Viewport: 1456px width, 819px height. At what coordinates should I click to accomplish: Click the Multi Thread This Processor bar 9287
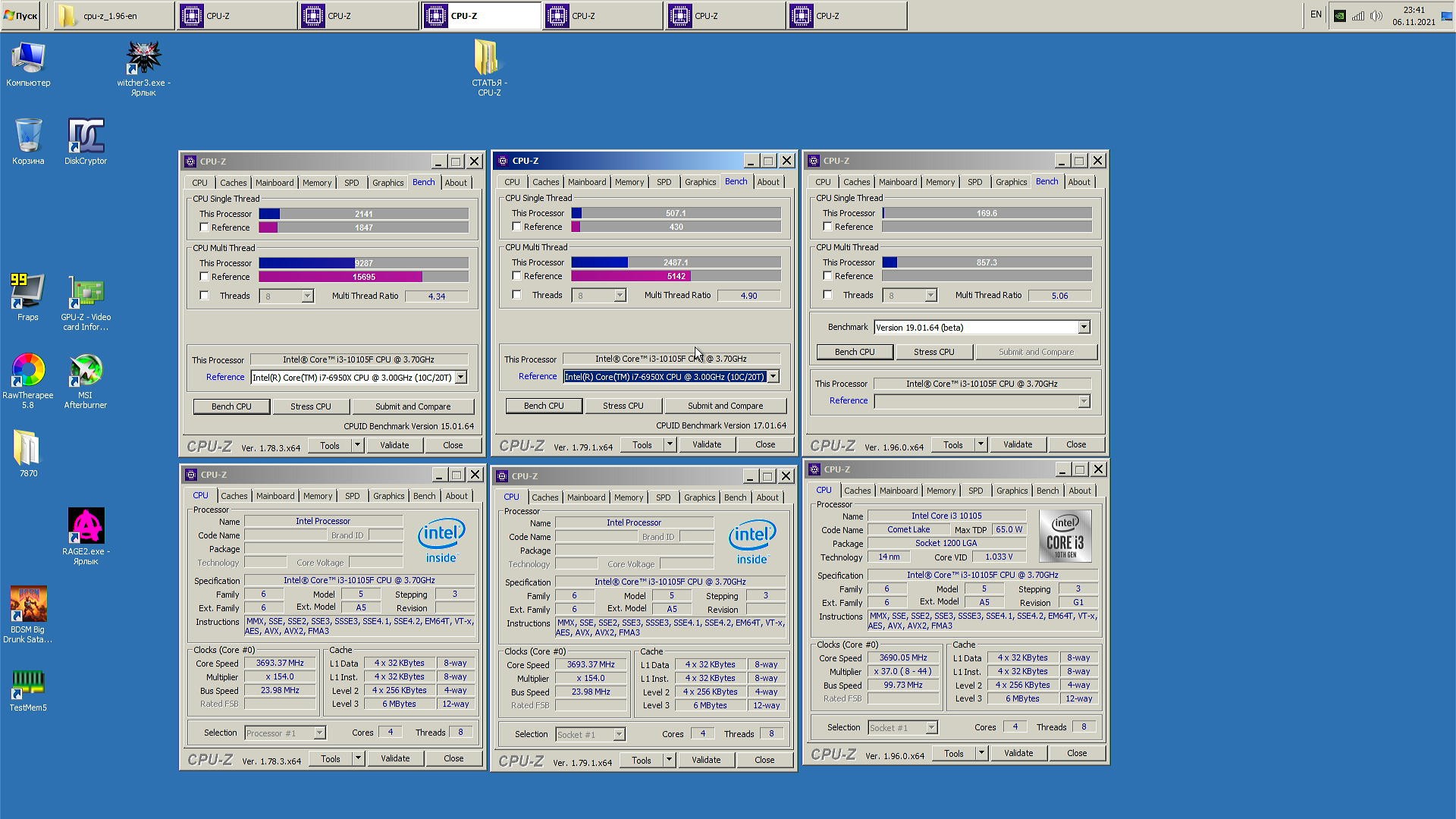pyautogui.click(x=363, y=263)
